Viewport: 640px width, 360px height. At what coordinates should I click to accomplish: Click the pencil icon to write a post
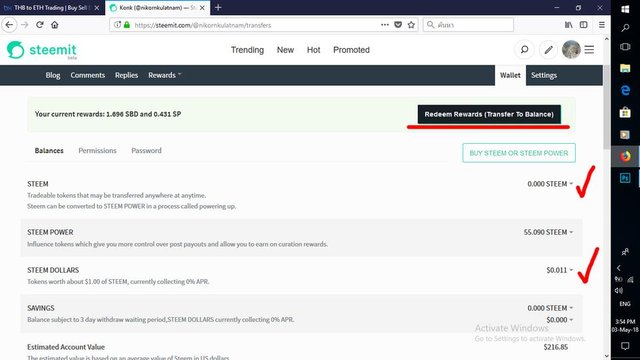point(548,50)
